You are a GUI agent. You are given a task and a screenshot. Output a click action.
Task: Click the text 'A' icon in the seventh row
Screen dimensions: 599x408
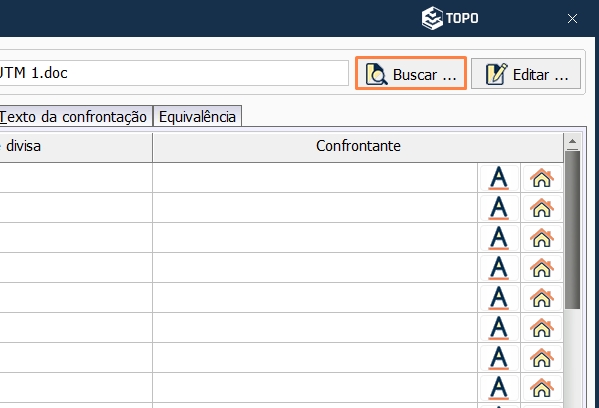[x=499, y=358]
